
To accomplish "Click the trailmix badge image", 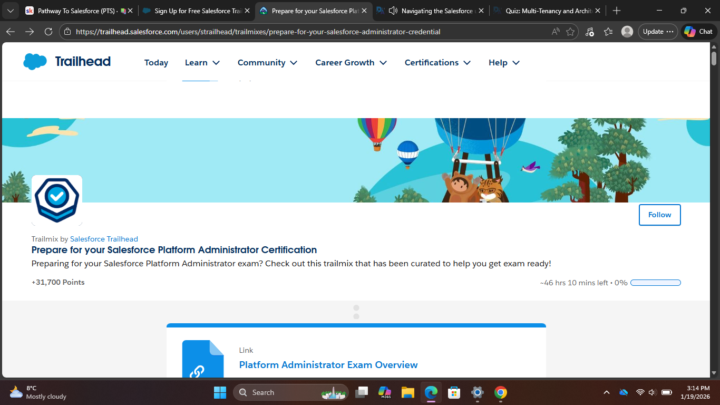I will 57,200.
